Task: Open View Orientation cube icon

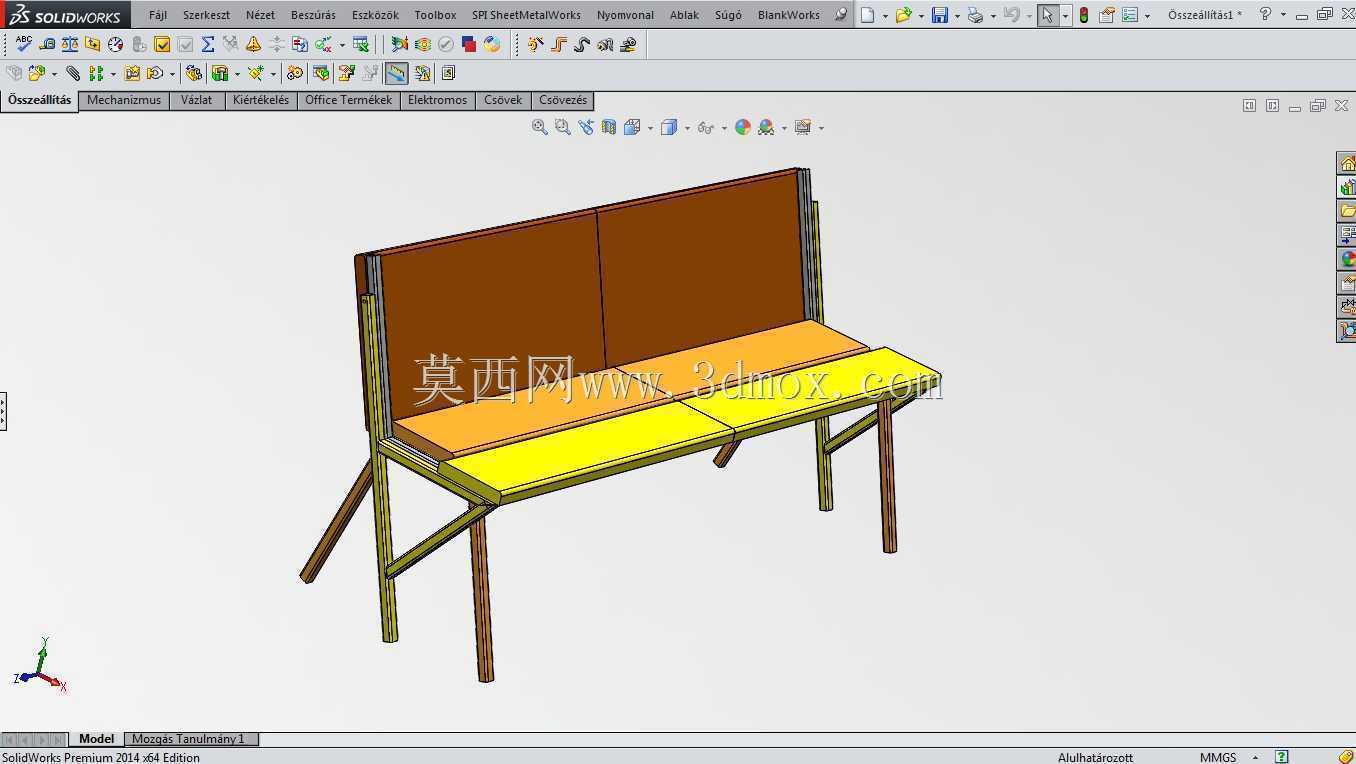Action: (632, 127)
